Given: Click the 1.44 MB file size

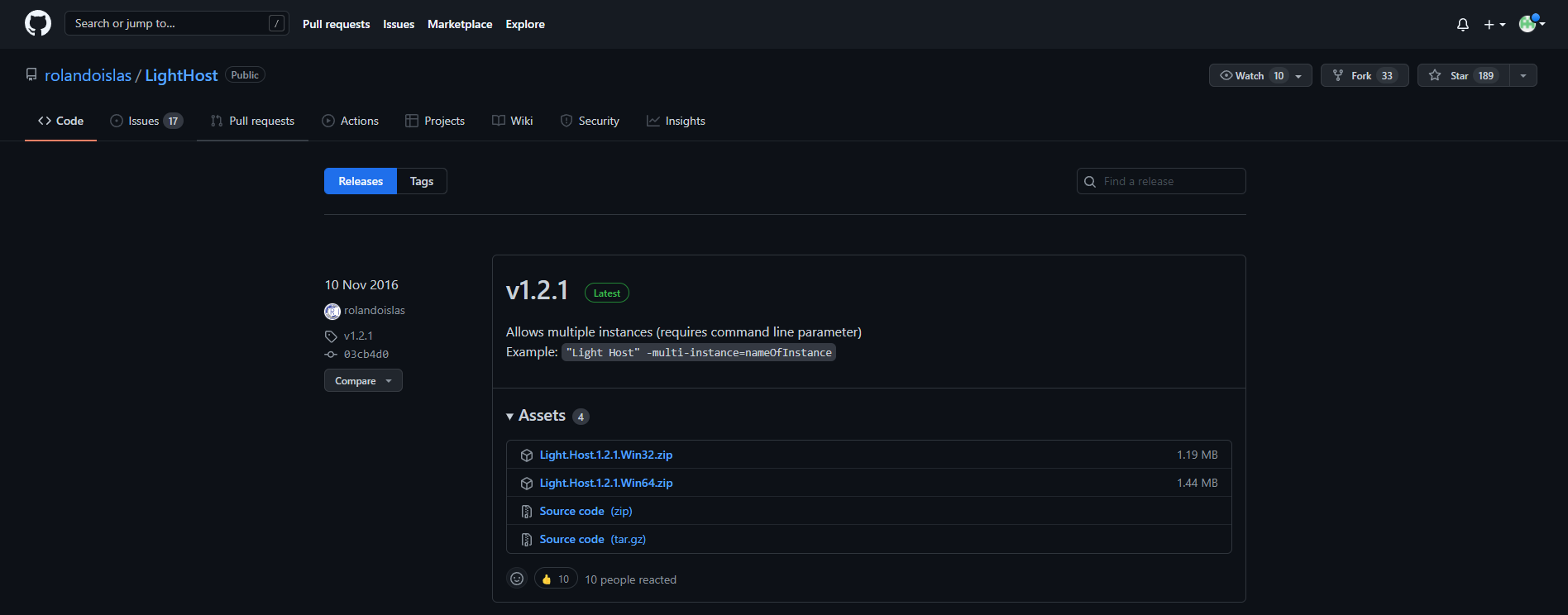Looking at the screenshot, I should coord(1198,483).
